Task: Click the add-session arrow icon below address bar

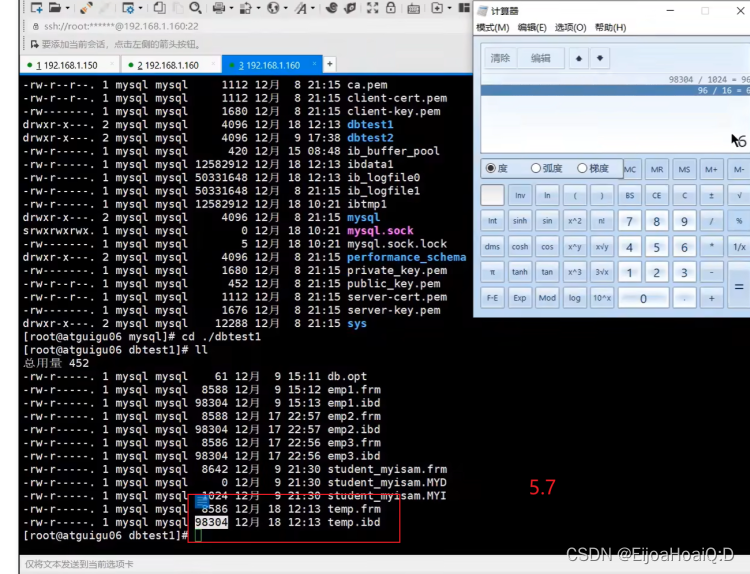Action: coord(34,44)
